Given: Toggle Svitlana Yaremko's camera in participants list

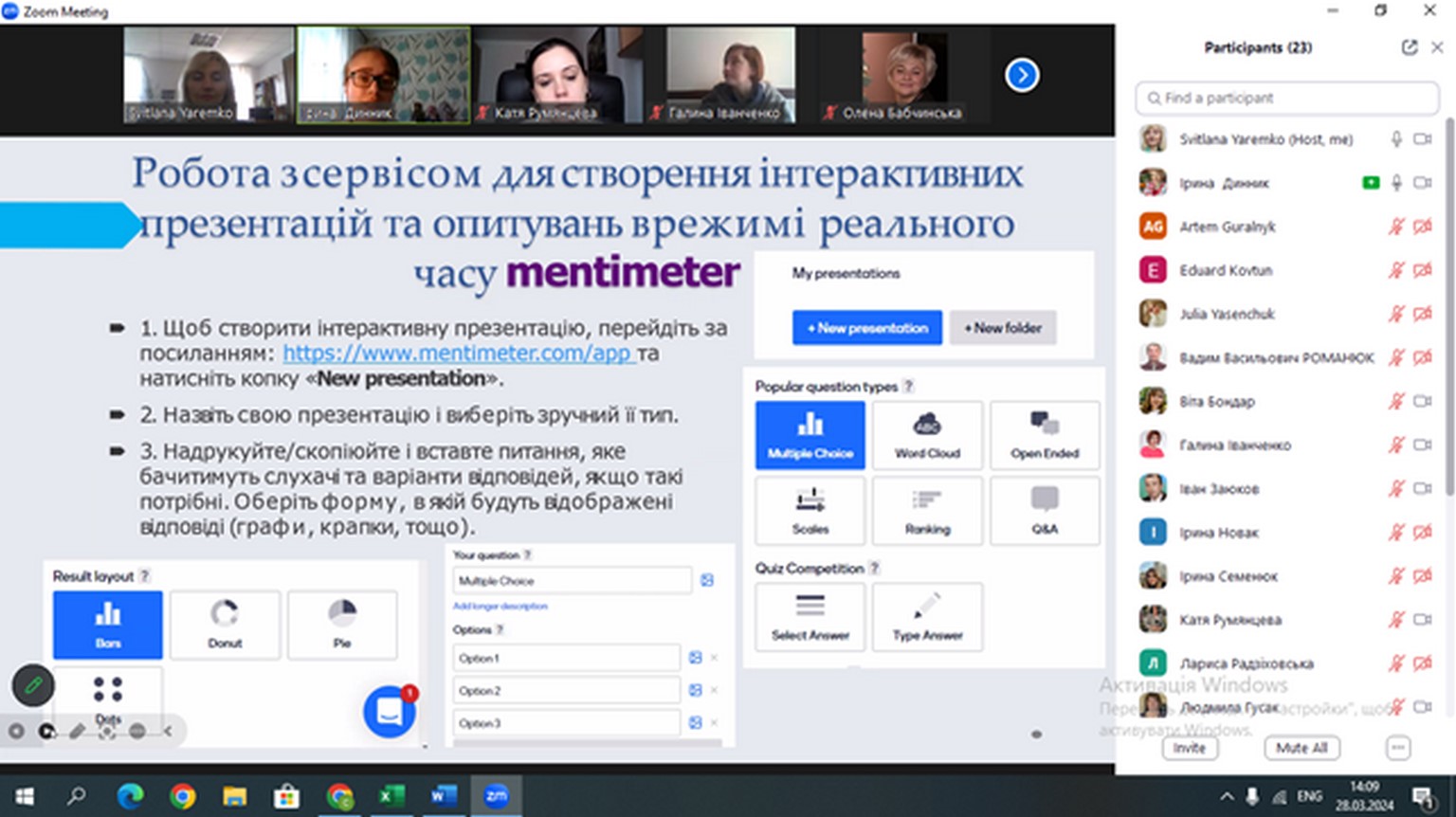Looking at the screenshot, I should tap(1423, 139).
